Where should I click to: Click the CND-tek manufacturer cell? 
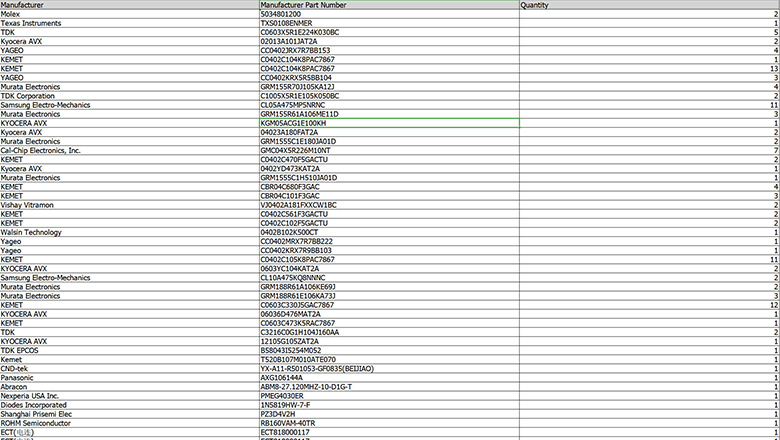129,368
